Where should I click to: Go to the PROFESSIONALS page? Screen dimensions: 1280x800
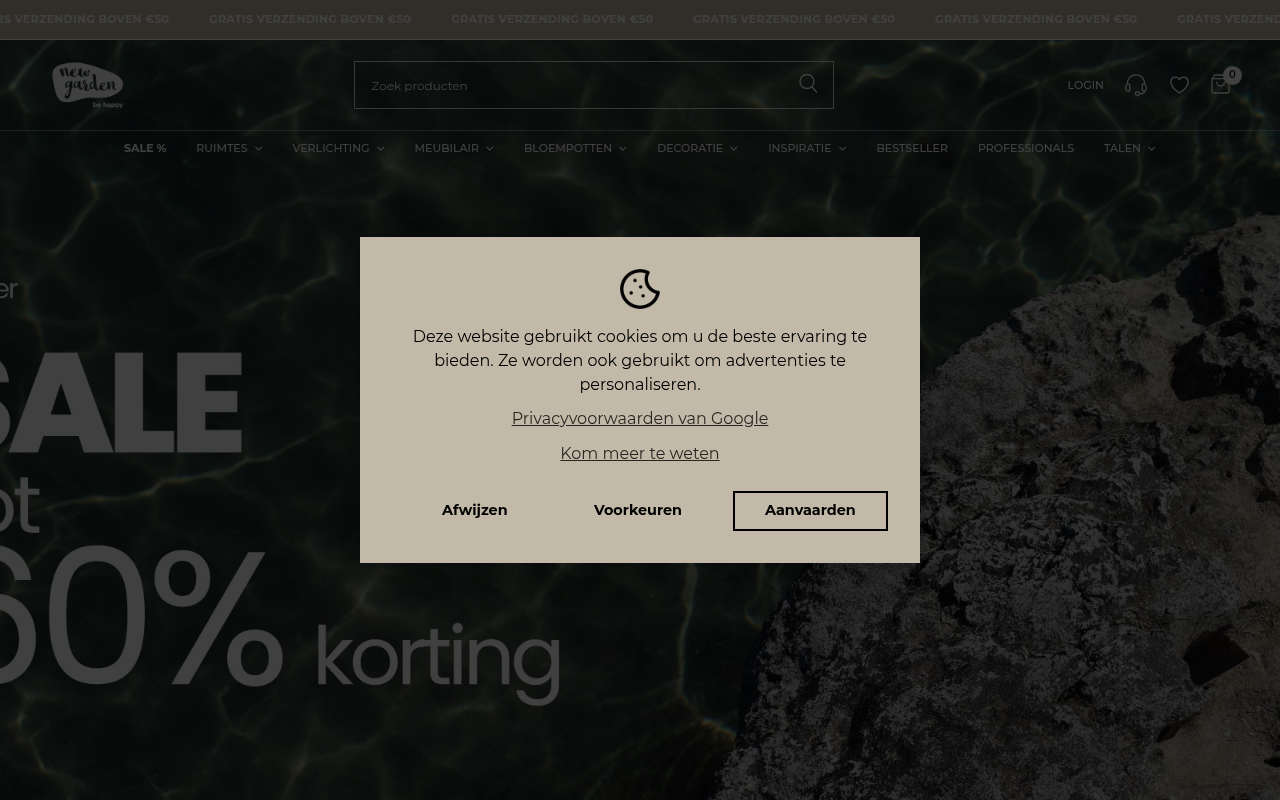coord(1025,148)
